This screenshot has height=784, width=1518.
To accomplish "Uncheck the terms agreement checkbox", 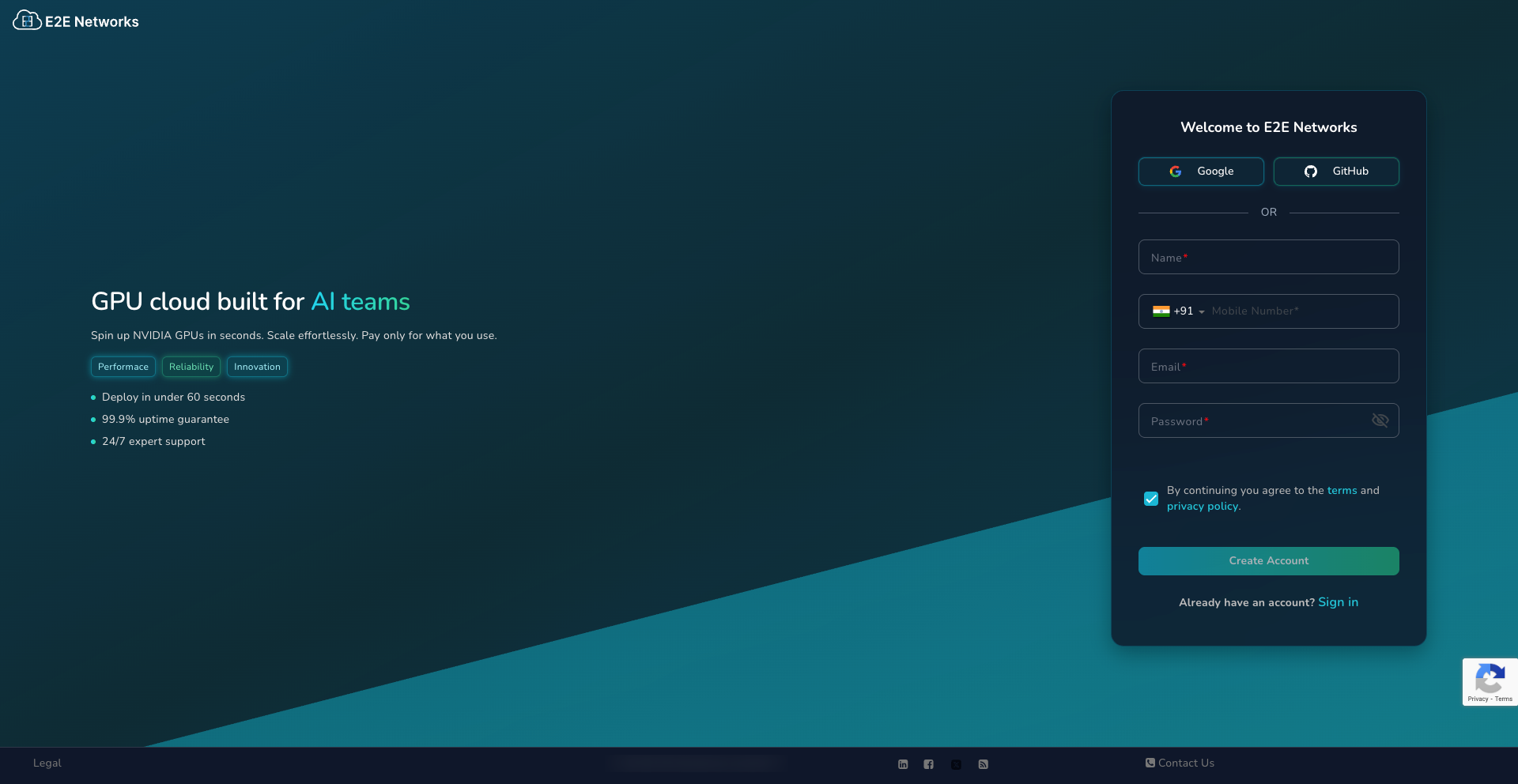I will pos(1151,499).
